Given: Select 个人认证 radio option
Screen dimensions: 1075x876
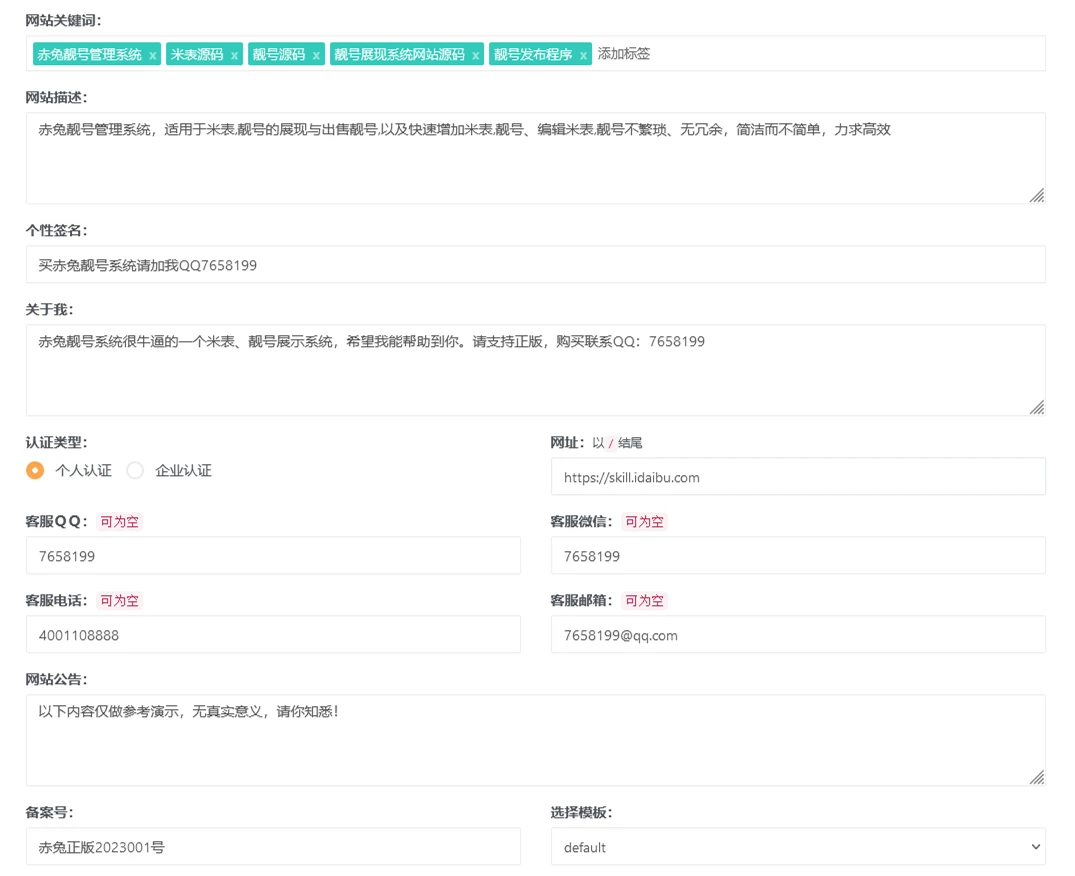Looking at the screenshot, I should point(35,470).
